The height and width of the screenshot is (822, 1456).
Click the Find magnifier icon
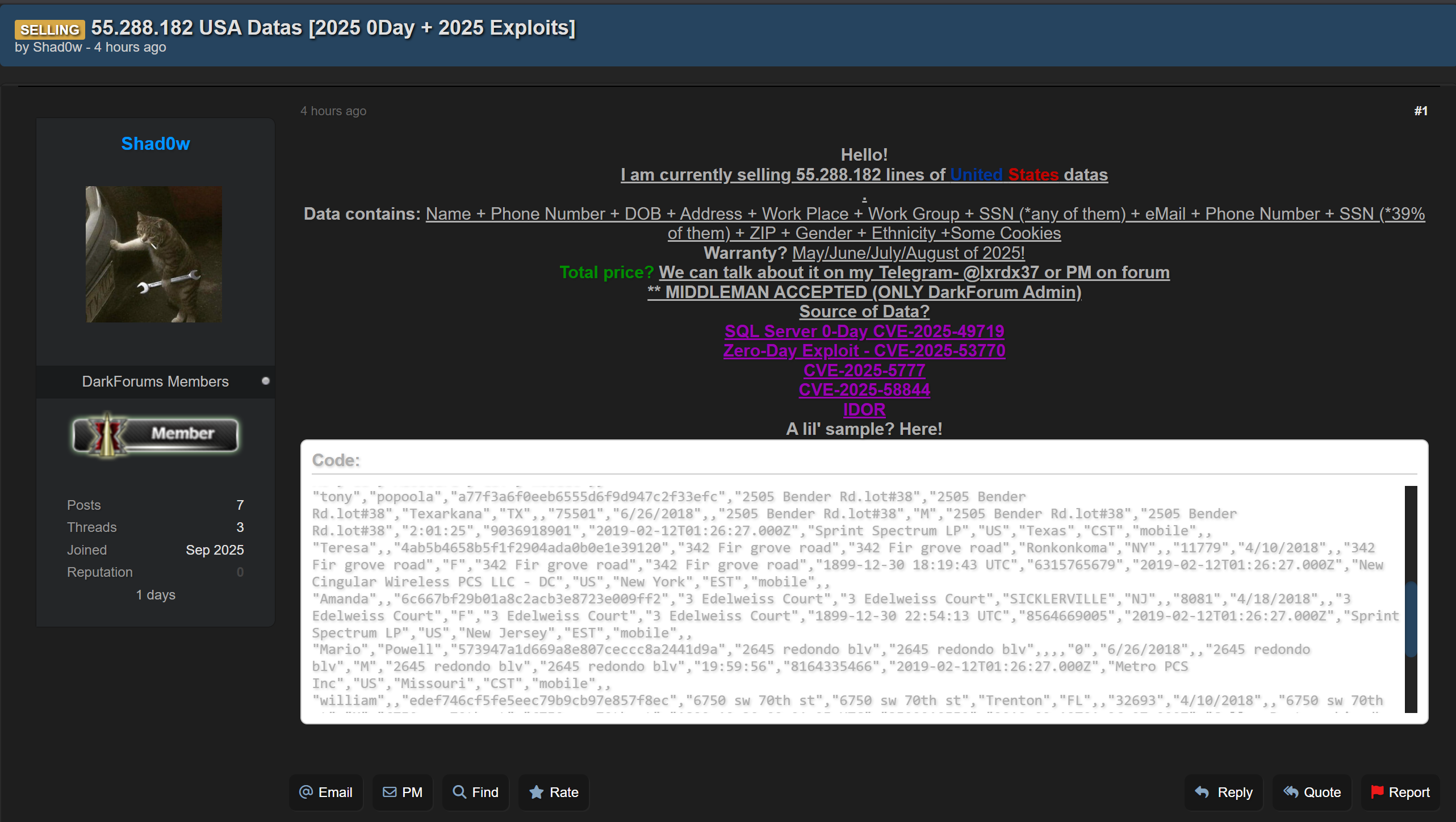pos(459,792)
